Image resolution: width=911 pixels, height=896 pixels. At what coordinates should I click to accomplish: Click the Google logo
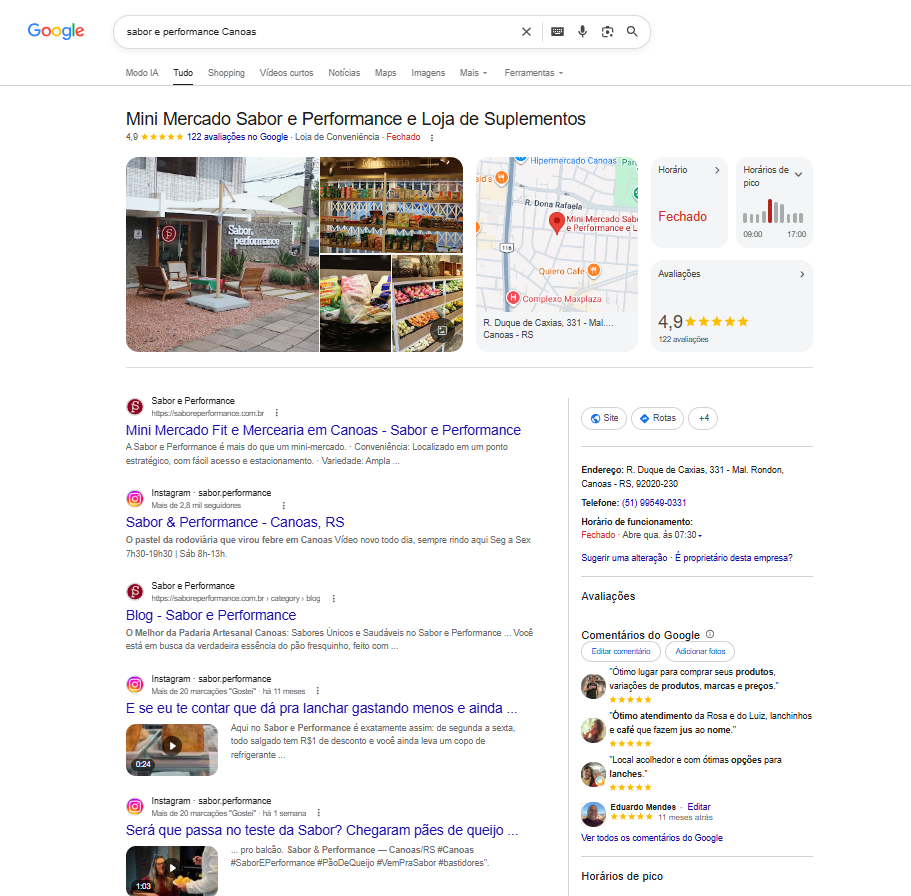[x=56, y=31]
